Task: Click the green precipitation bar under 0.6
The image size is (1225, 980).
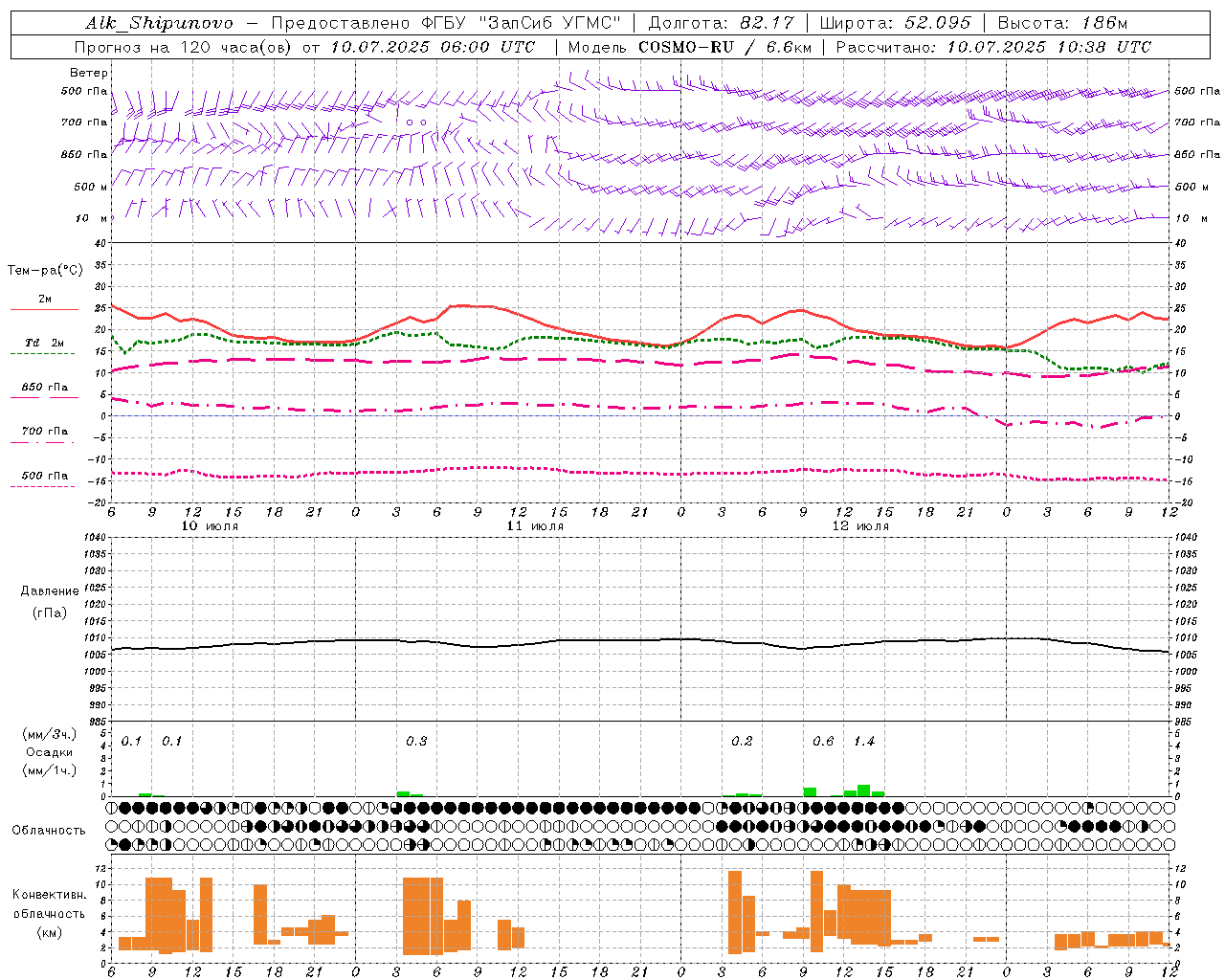Action: coord(810,792)
